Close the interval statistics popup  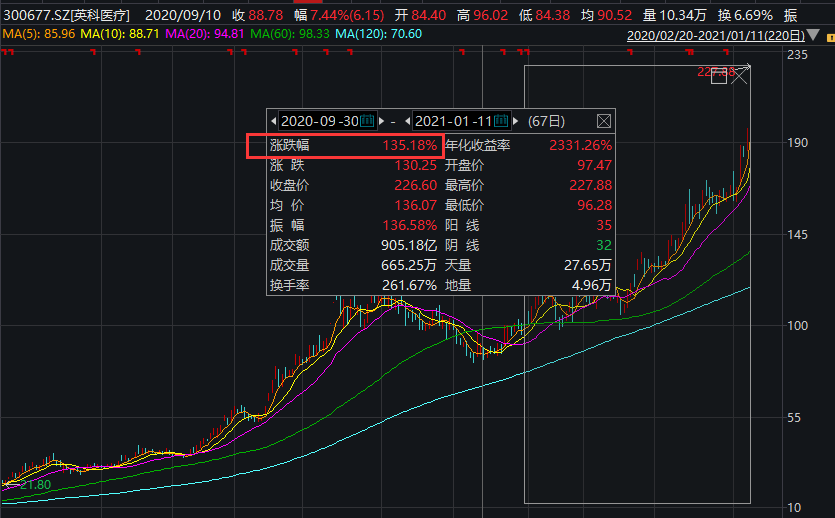point(603,121)
